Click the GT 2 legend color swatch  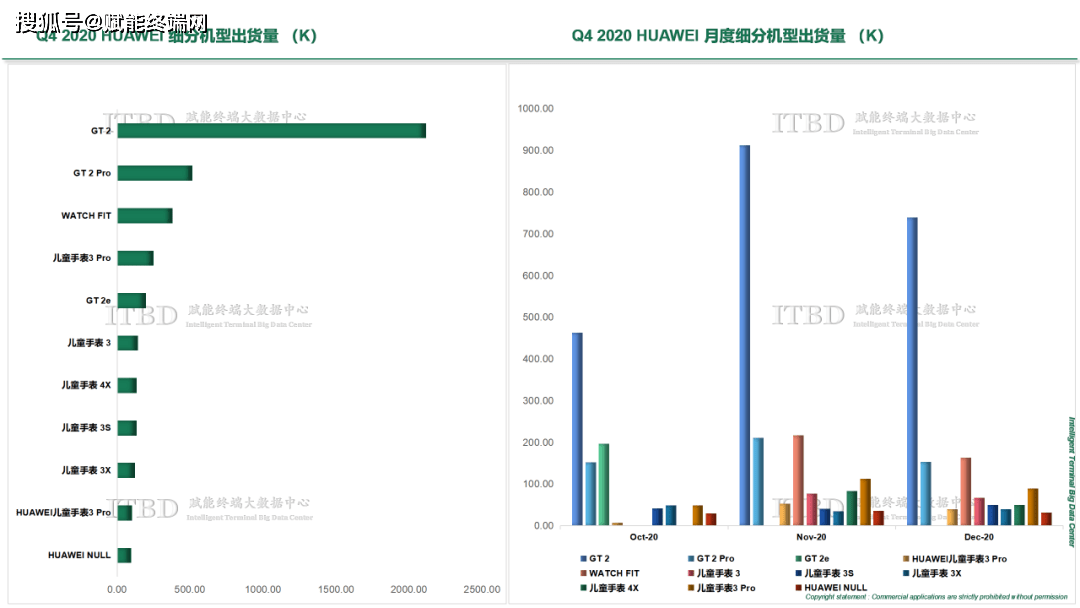pyautogui.click(x=583, y=559)
